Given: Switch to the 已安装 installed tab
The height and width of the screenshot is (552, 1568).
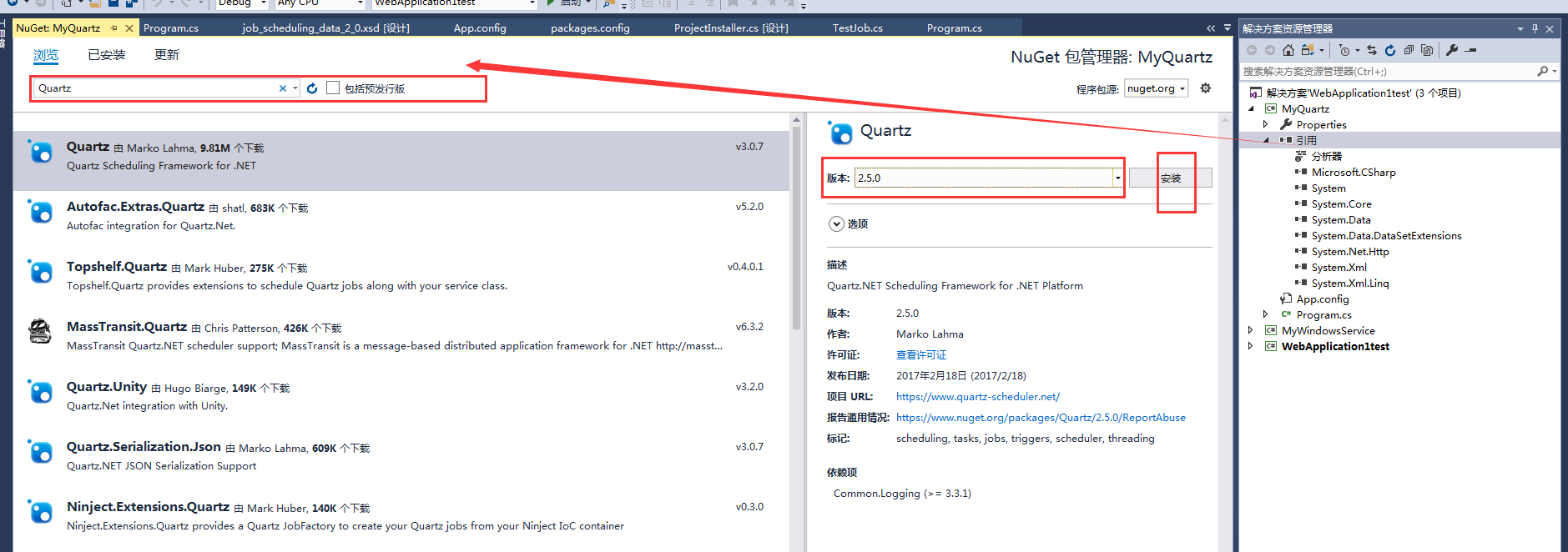Looking at the screenshot, I should (106, 55).
